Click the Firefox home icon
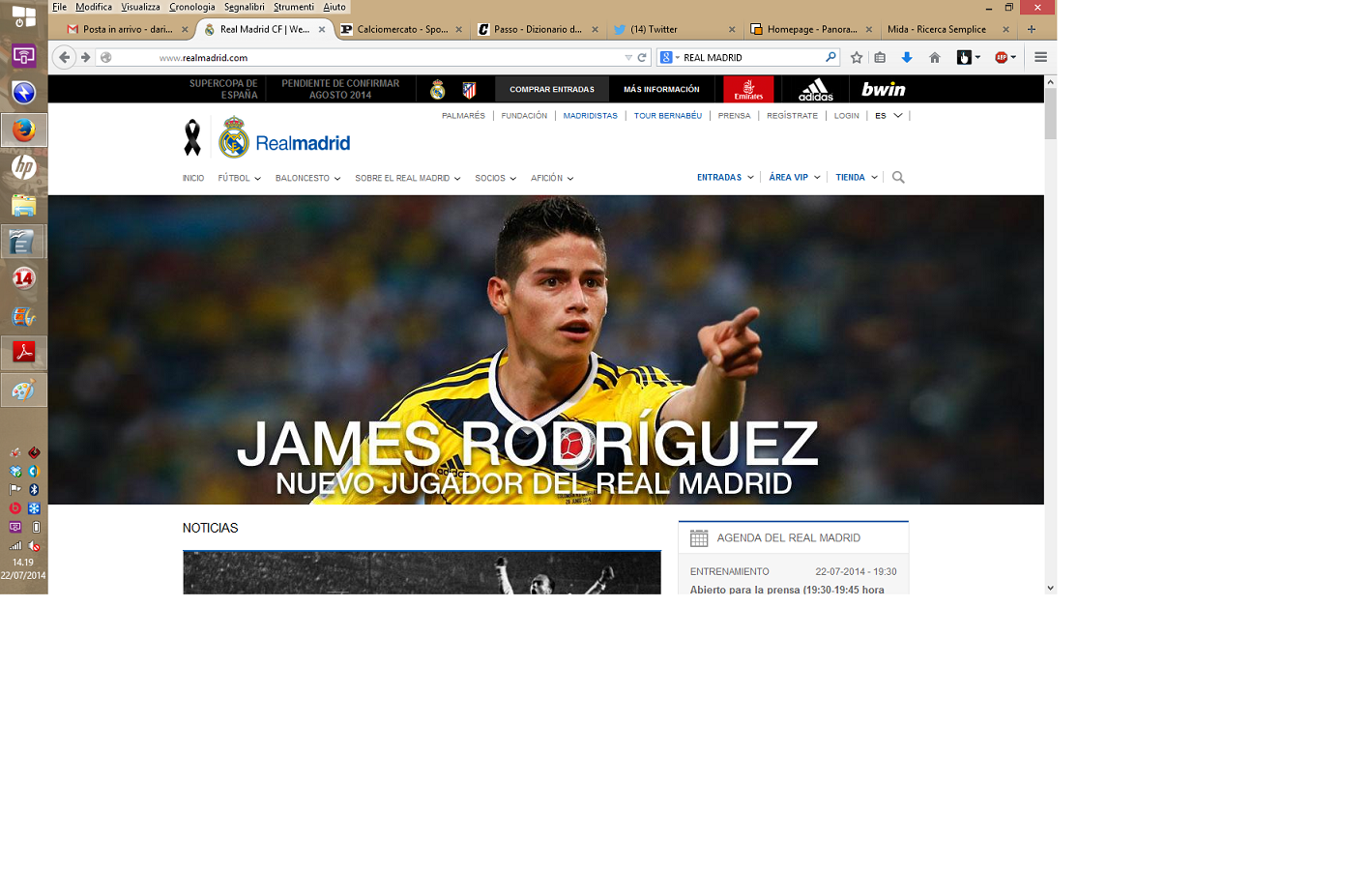Viewport: 1369px width, 896px height. [x=935, y=58]
